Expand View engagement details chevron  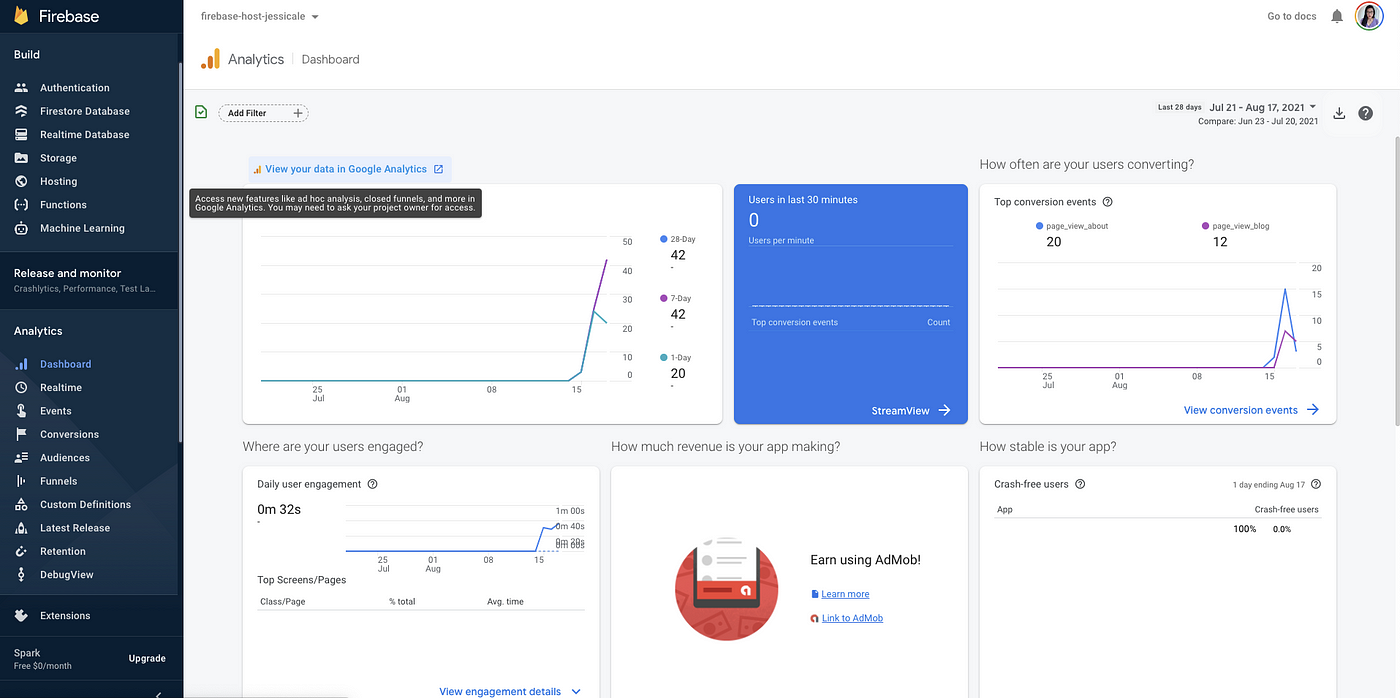(576, 691)
